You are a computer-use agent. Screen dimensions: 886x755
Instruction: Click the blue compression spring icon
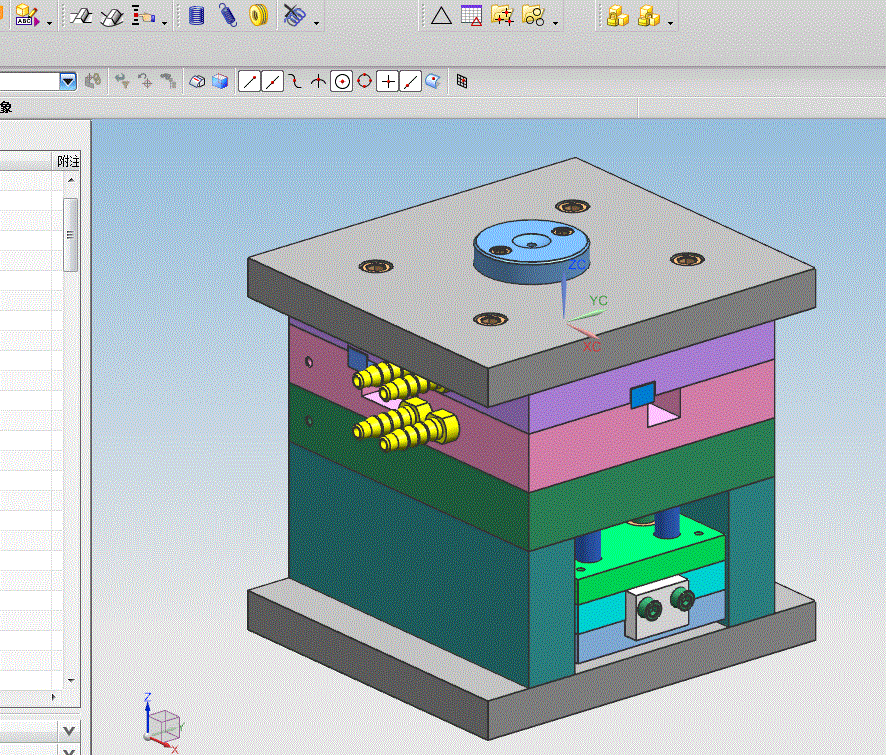coord(196,15)
